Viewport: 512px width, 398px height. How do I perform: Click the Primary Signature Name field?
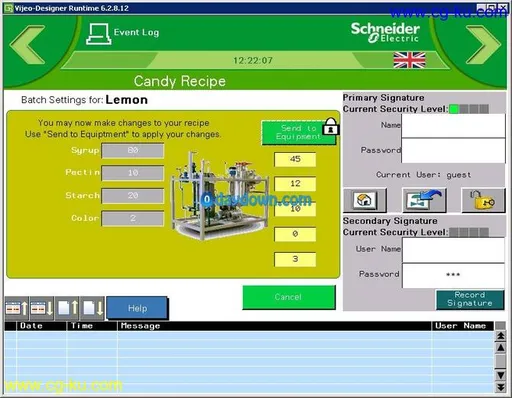click(x=453, y=126)
